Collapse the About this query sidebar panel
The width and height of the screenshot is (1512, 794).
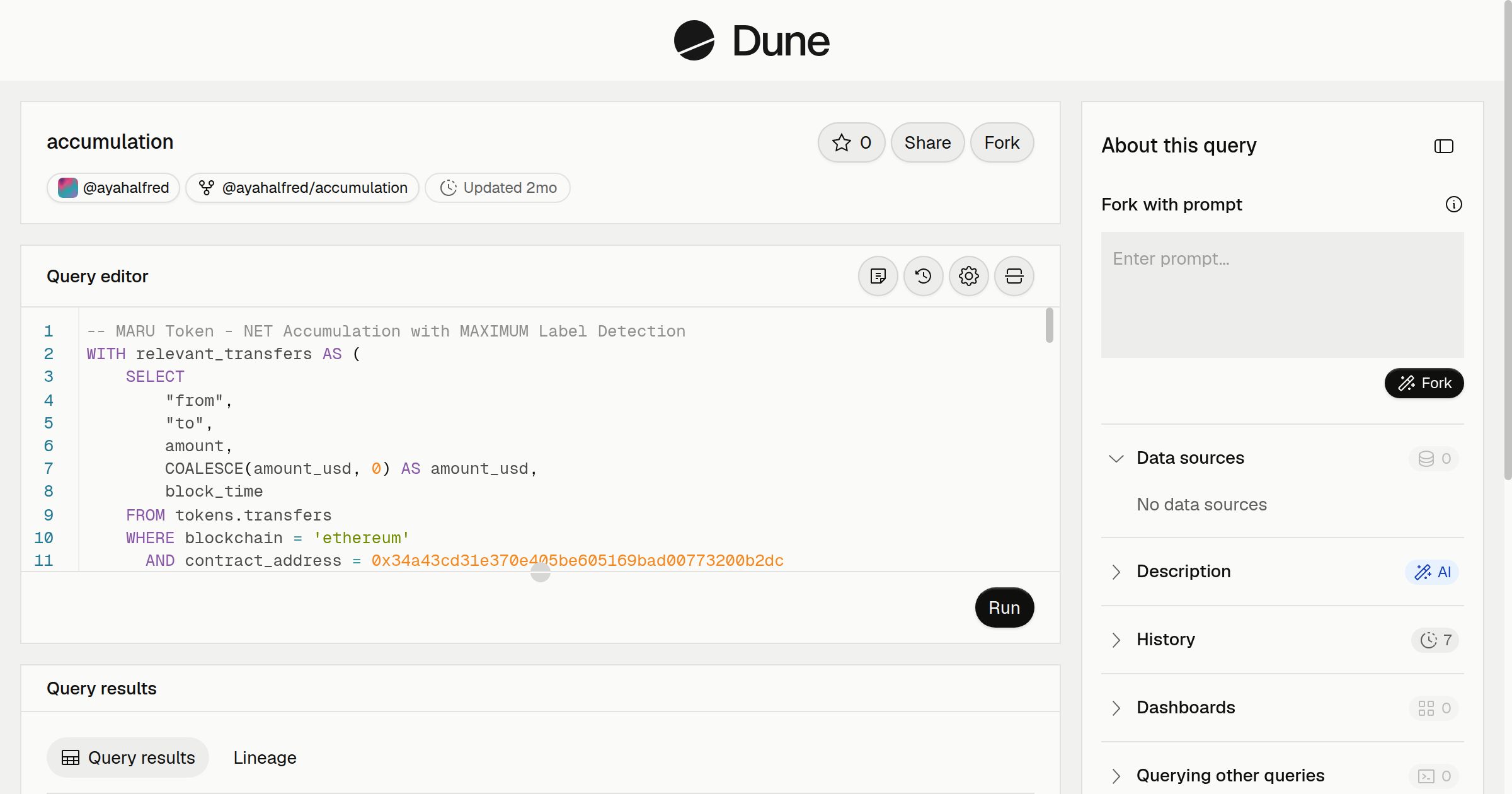[1443, 146]
